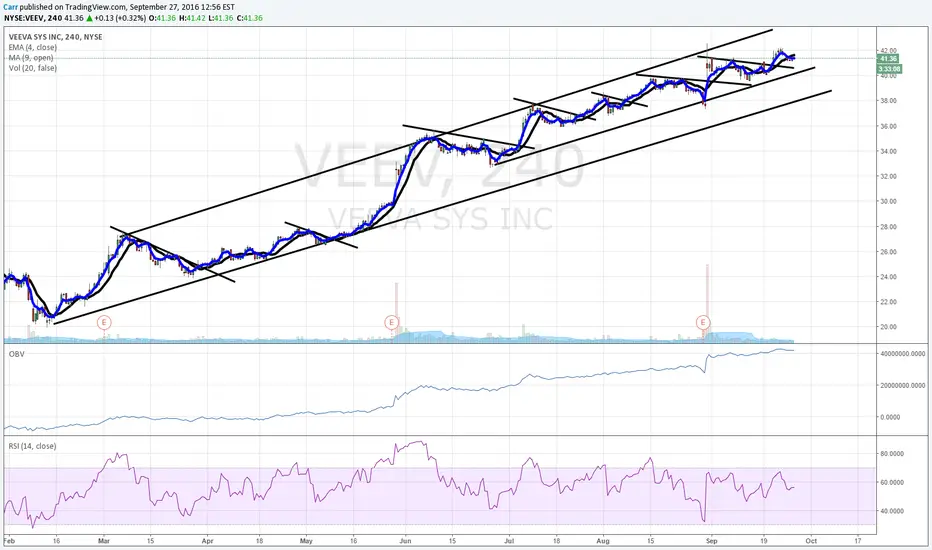
Task: Click the May label on the time axis
Action: [x=306, y=541]
